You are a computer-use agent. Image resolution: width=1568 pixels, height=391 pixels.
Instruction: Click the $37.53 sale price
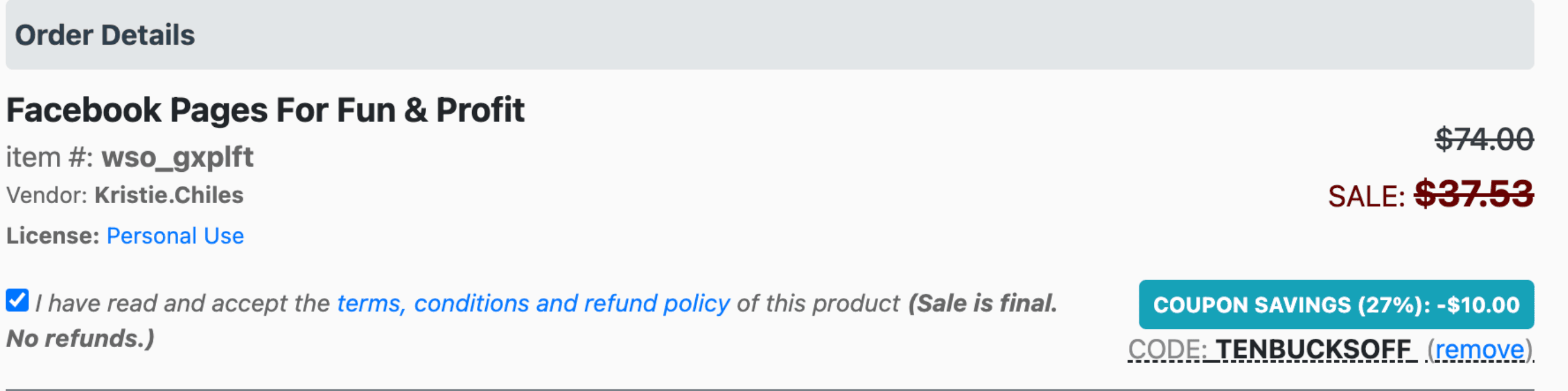[x=1474, y=194]
